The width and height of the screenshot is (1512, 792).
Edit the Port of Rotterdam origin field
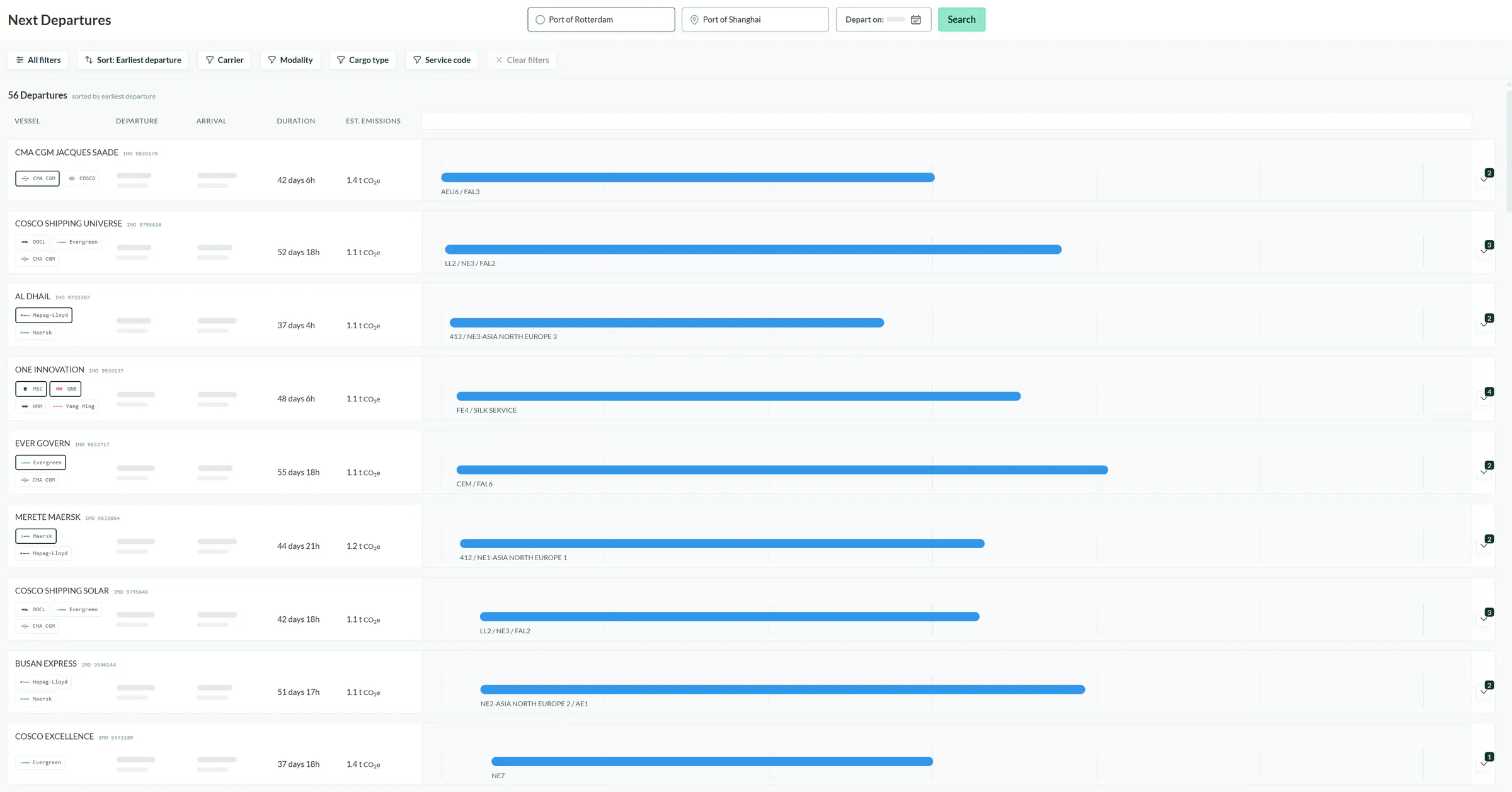tap(601, 20)
